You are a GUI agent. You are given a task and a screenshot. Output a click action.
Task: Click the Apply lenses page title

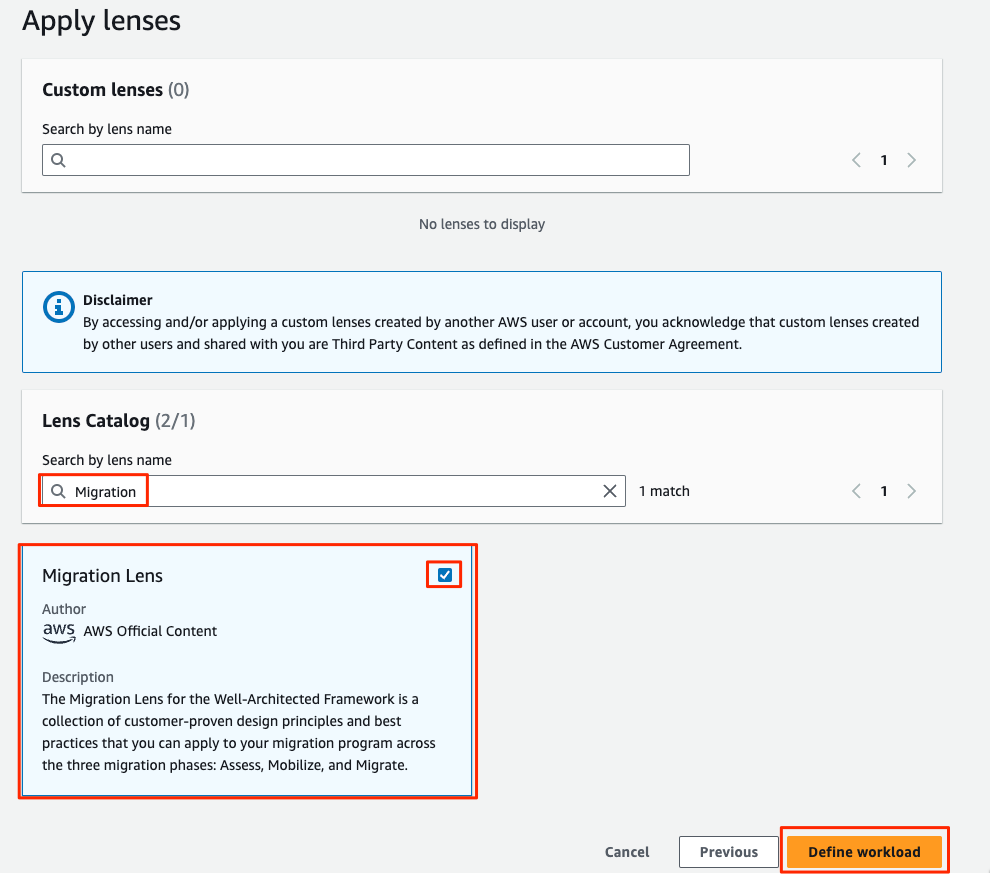point(102,20)
